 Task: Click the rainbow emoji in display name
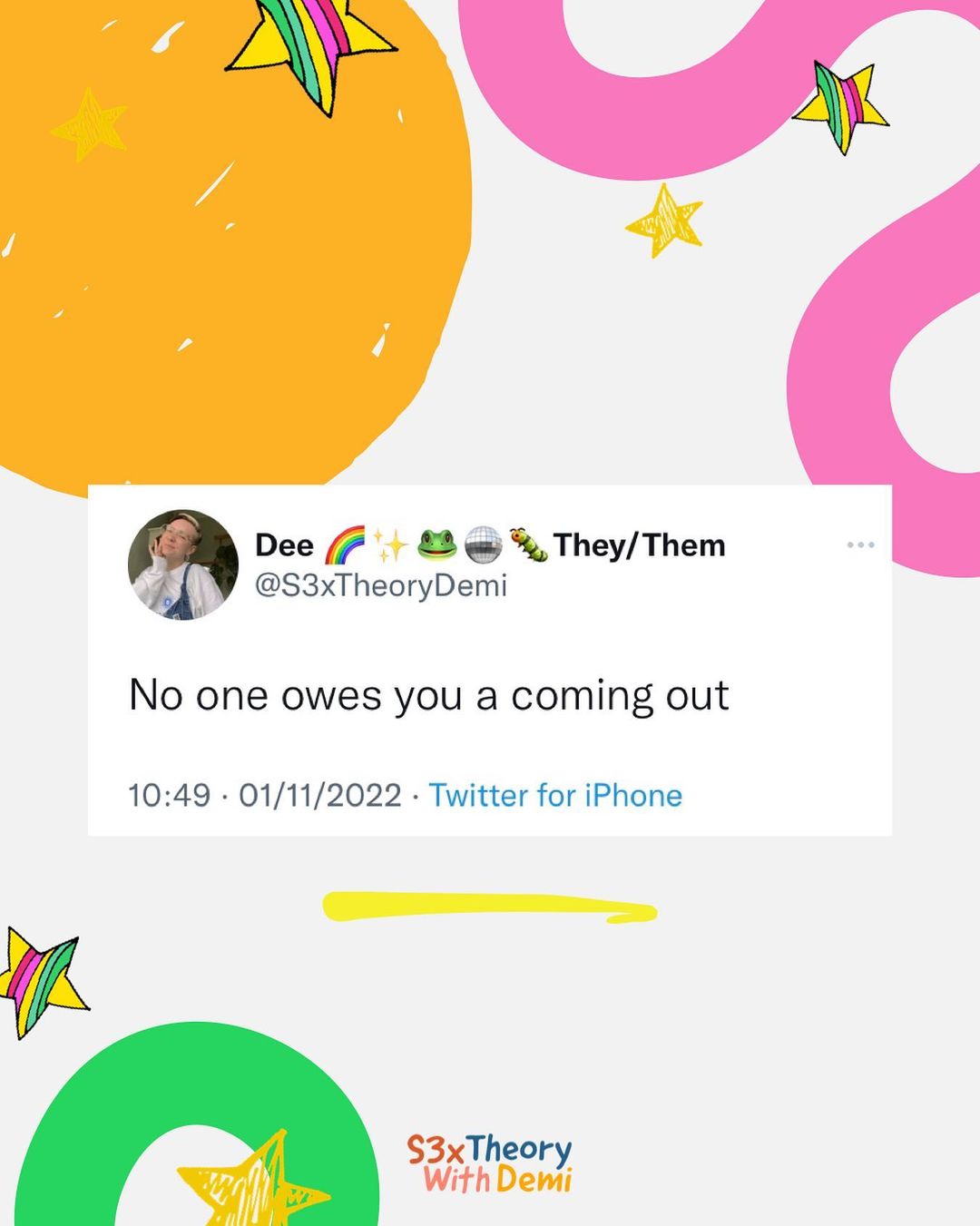[345, 544]
